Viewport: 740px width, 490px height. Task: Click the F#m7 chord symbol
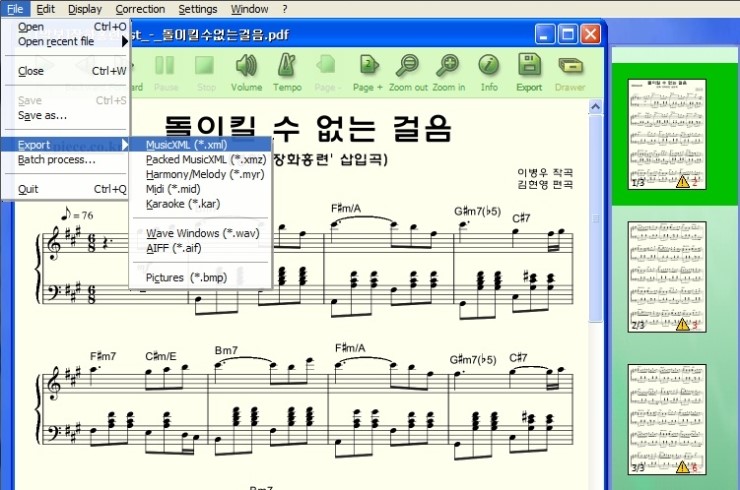[x=103, y=356]
